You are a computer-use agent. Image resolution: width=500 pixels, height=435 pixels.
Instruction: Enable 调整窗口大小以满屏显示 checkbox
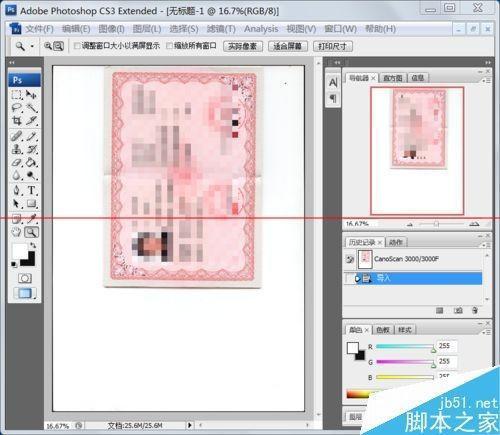pyautogui.click(x=77, y=46)
